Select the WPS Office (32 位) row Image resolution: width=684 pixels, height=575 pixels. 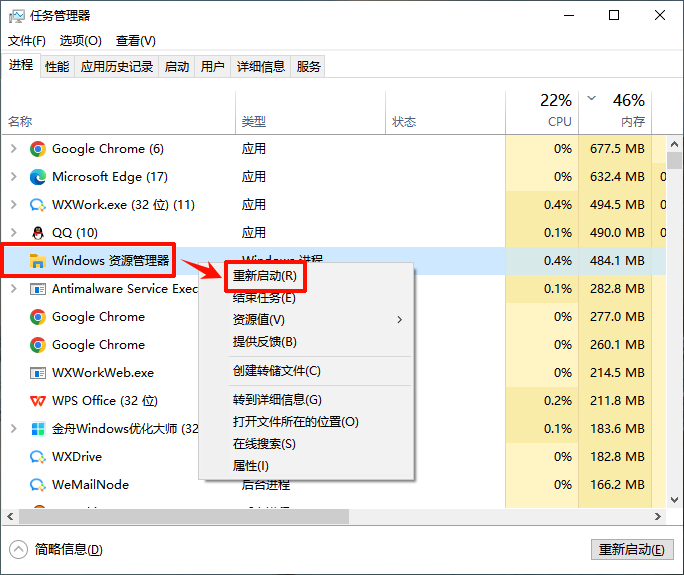point(334,401)
